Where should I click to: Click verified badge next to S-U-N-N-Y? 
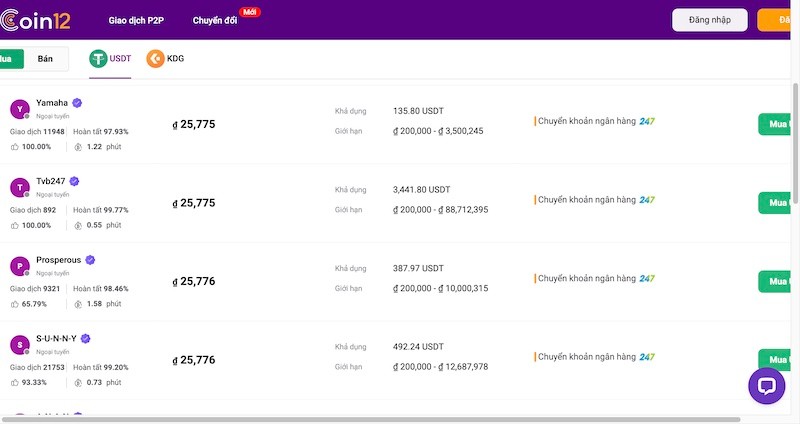[x=86, y=338]
